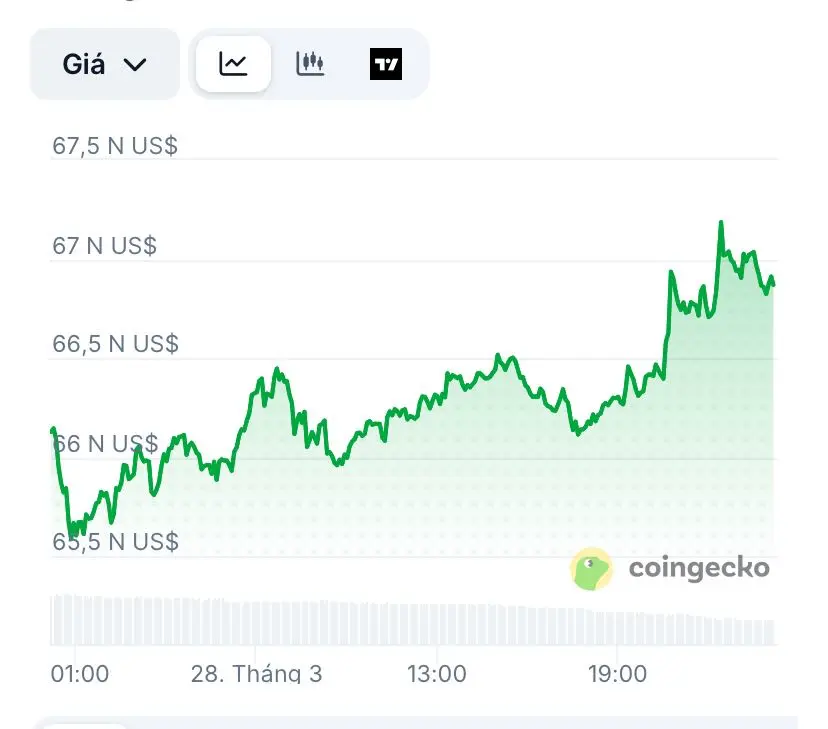Switch to candlestick chart icon
This screenshot has height=729, width=828.
(x=310, y=65)
